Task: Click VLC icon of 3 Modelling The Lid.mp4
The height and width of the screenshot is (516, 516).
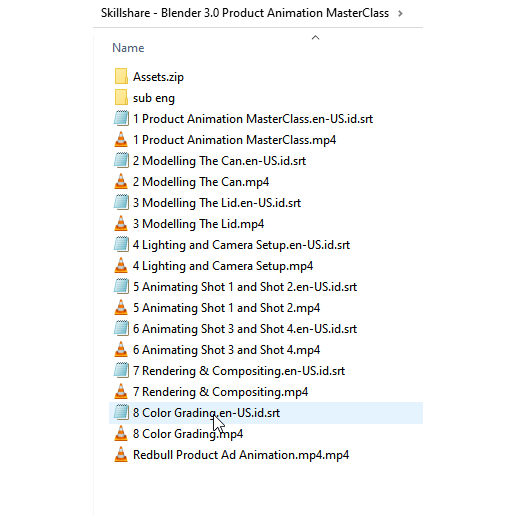Action: (121, 224)
